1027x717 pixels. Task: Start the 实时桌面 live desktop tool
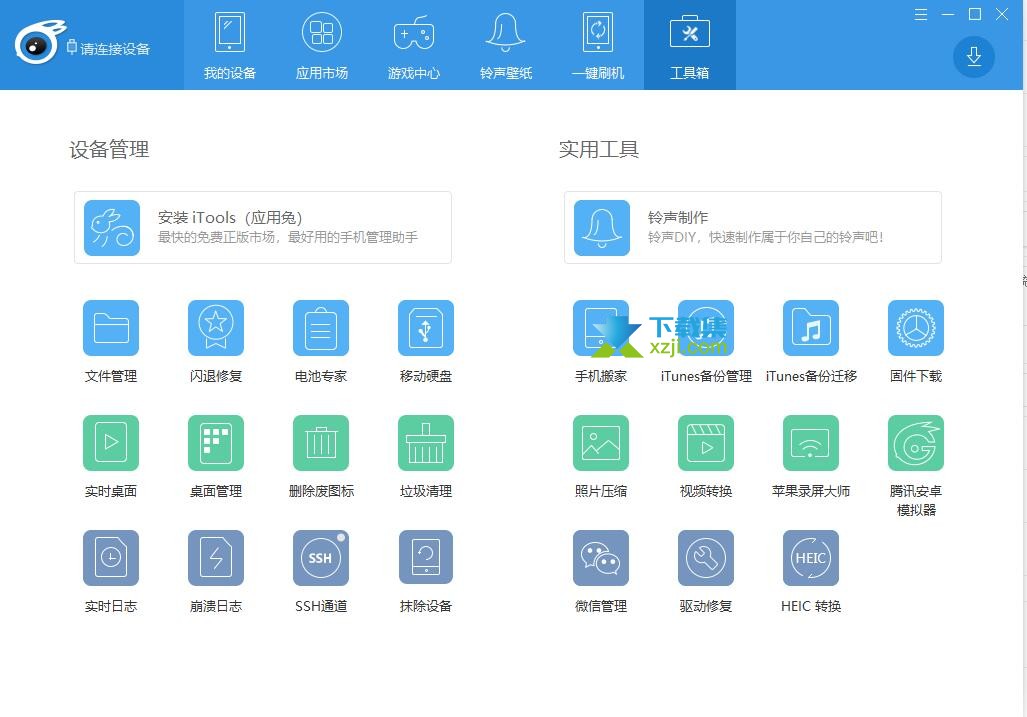point(111,443)
